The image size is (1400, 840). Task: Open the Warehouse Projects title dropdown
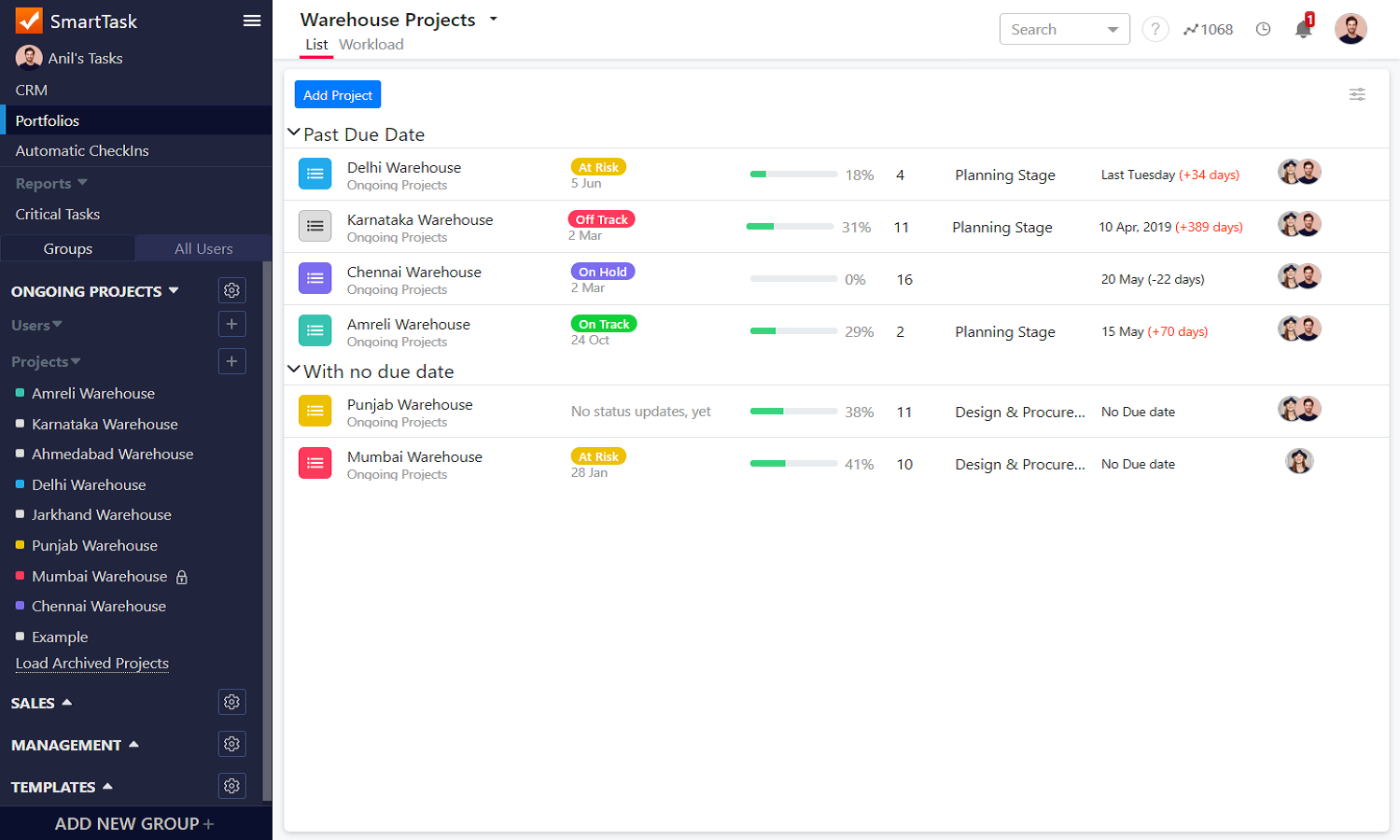(494, 19)
